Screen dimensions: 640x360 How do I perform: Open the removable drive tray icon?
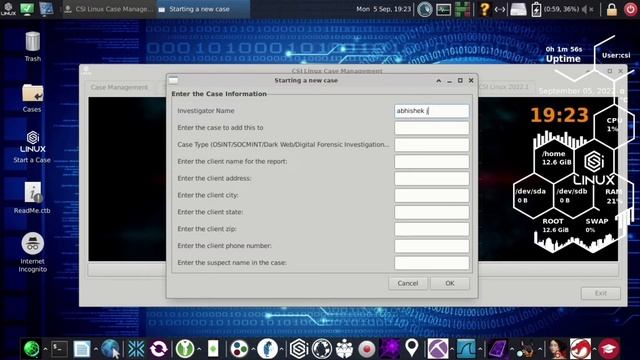click(518, 9)
